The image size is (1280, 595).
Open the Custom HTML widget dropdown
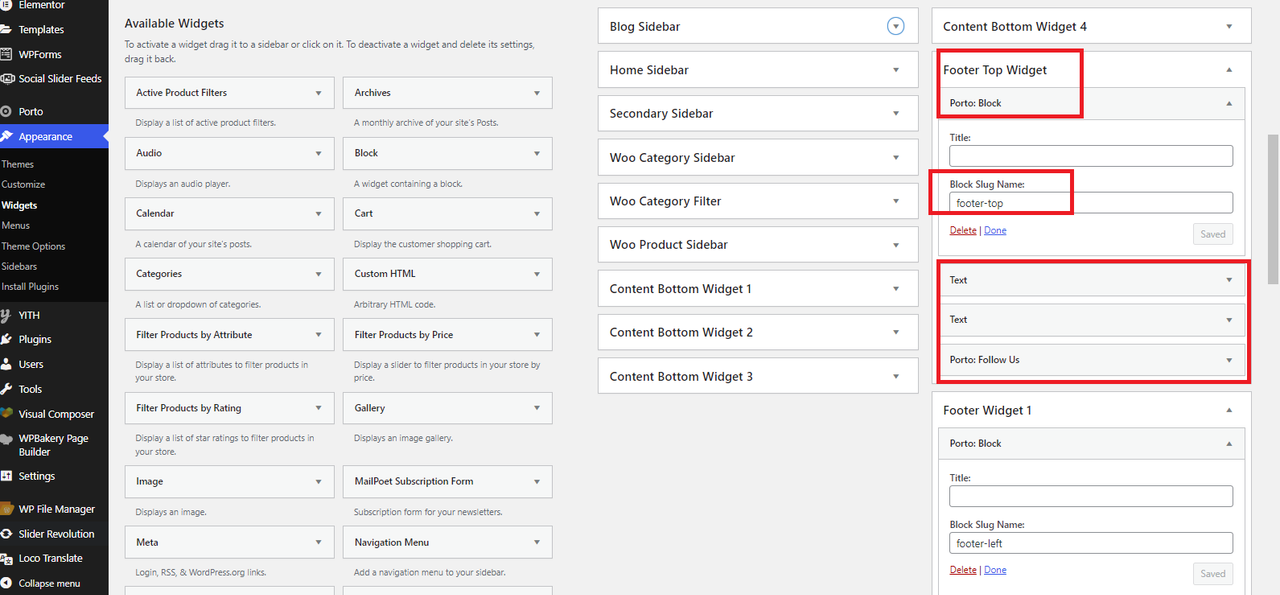(x=537, y=274)
